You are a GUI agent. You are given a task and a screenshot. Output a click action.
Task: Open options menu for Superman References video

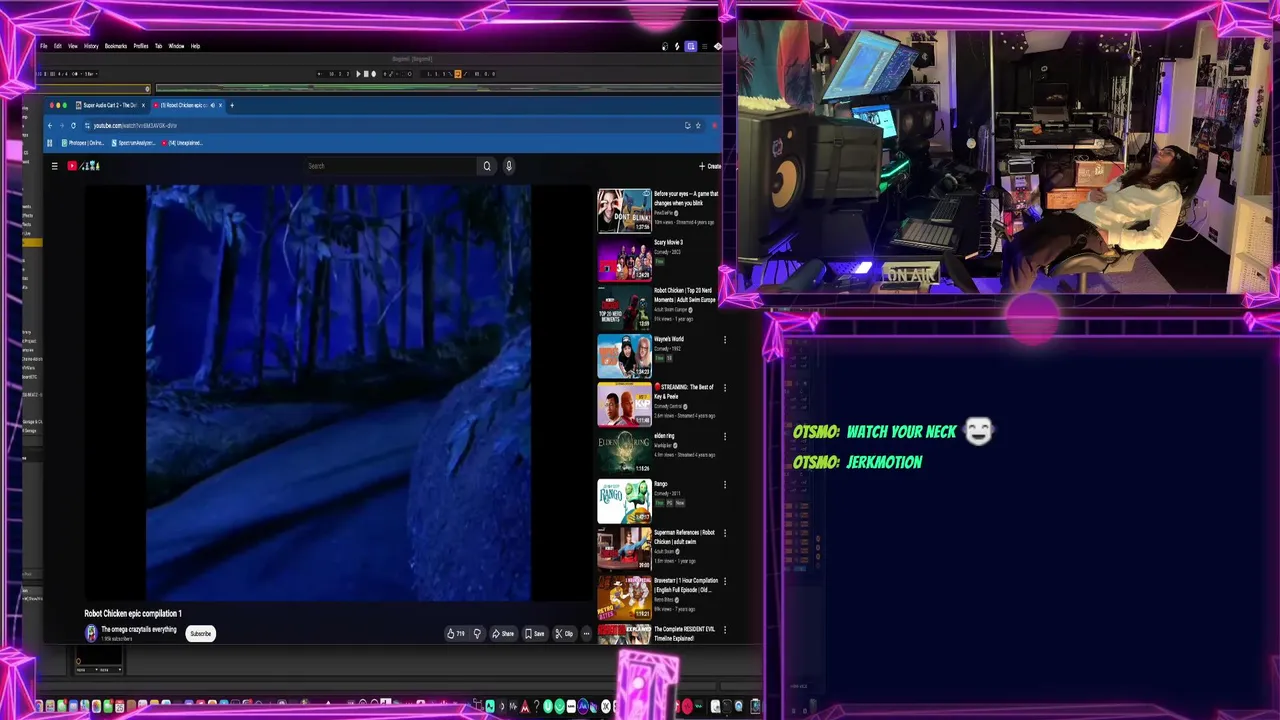coord(725,533)
